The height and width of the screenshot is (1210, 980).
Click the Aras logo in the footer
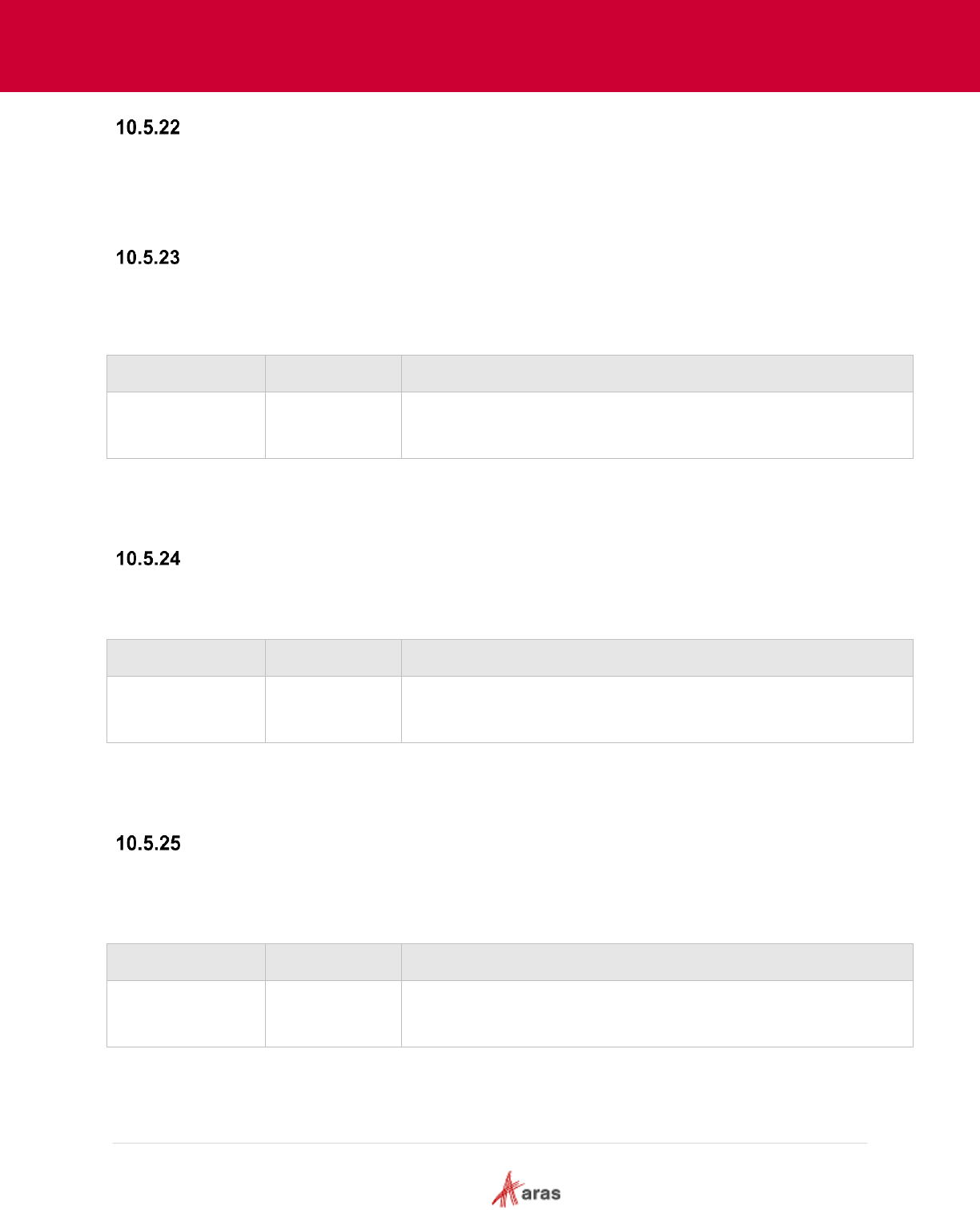click(x=526, y=1188)
